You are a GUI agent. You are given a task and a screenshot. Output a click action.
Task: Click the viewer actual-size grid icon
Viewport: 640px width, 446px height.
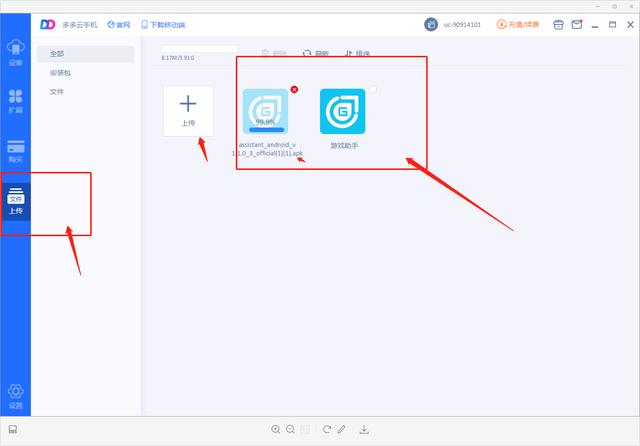click(x=305, y=429)
